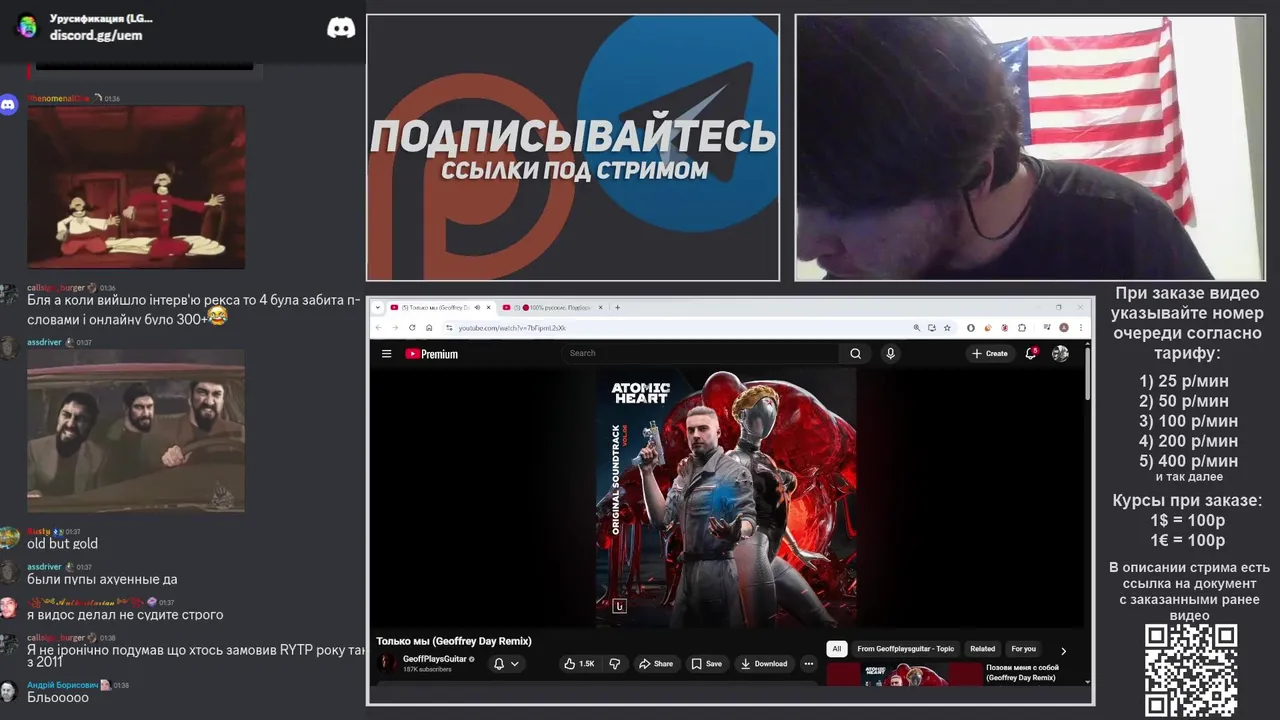
Task: Open 'Позови меня с собой' video title
Action: [x=1022, y=672]
